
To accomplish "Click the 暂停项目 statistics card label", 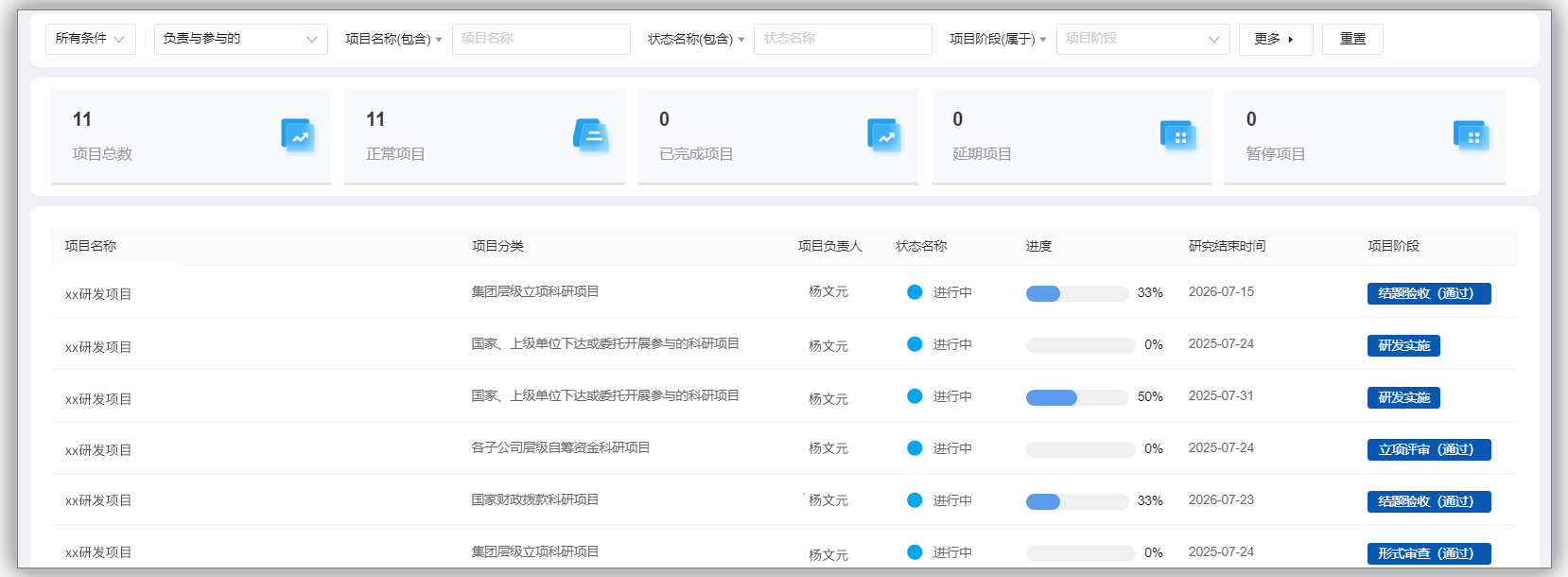I will pyautogui.click(x=1275, y=154).
